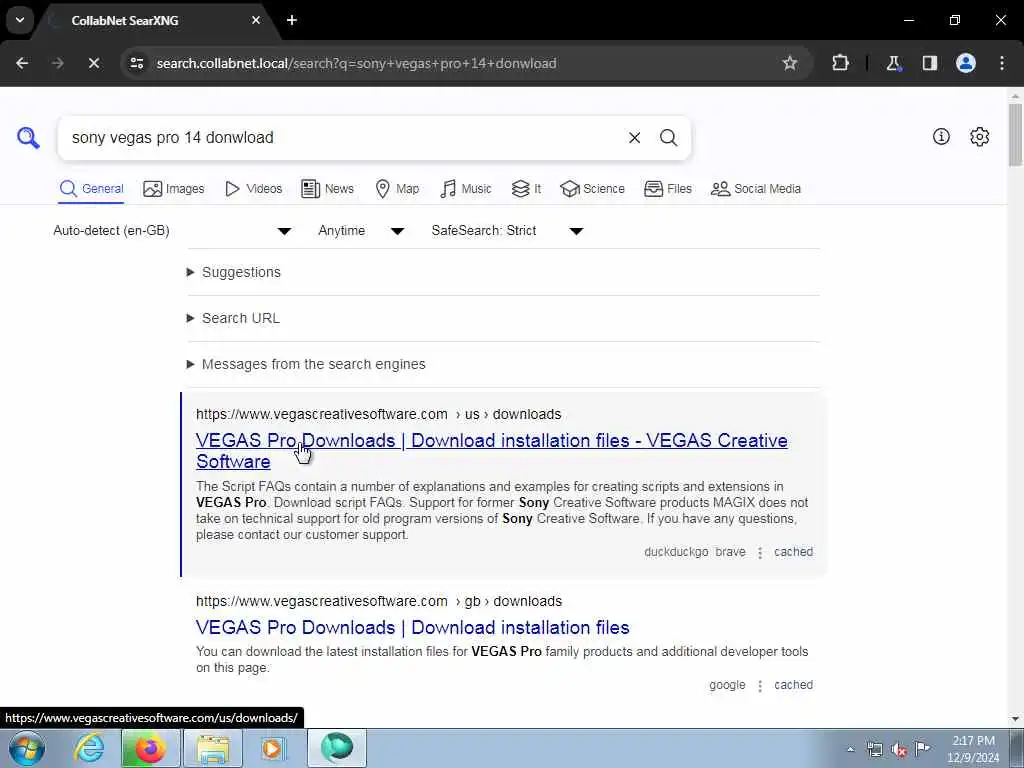Click the muted volume tray icon
This screenshot has height=768, width=1024.
pos(899,750)
